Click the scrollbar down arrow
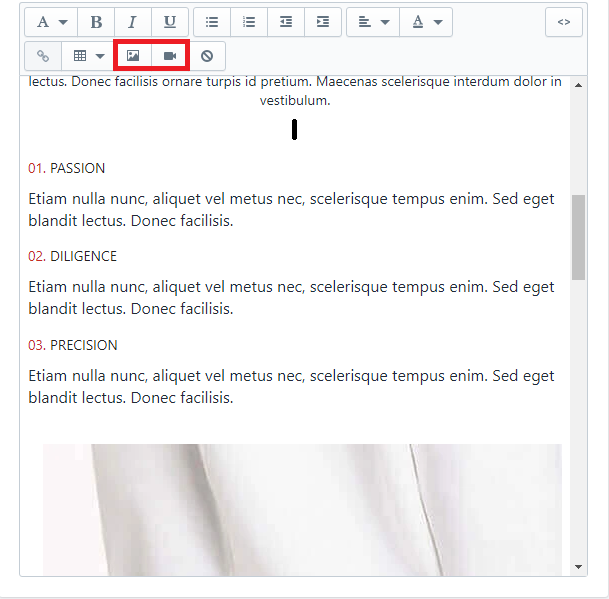The height and width of the screenshot is (599, 609). (x=578, y=567)
